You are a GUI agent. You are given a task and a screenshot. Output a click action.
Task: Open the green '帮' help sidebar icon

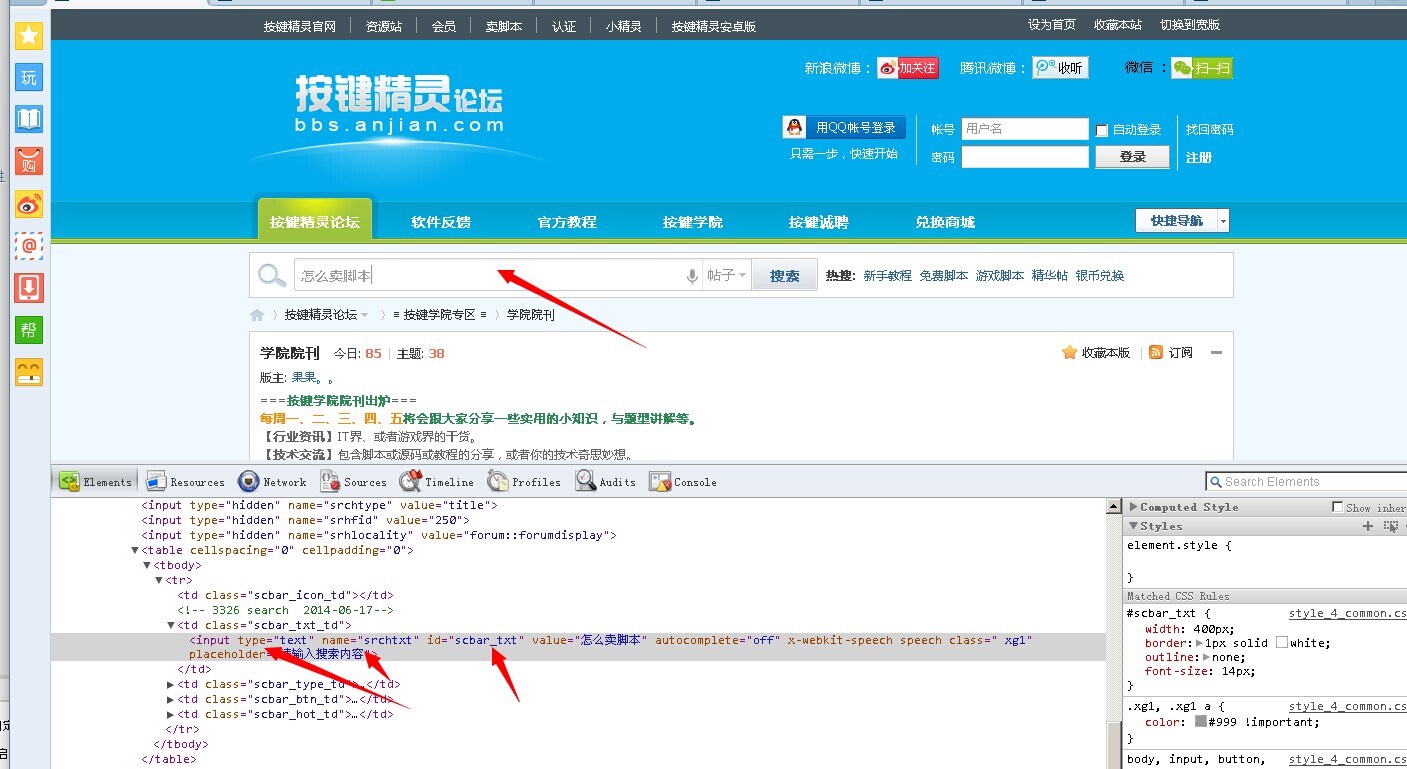(29, 330)
